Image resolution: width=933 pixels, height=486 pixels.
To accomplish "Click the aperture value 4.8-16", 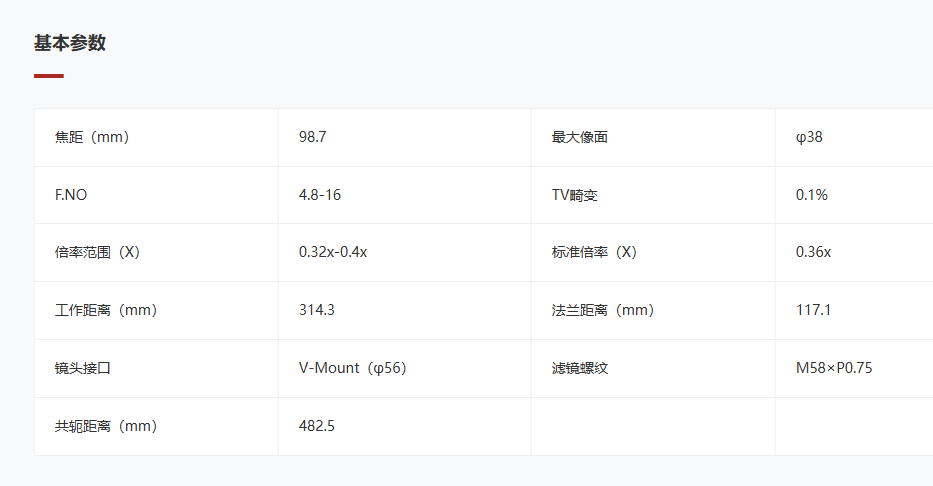I will click(320, 195).
